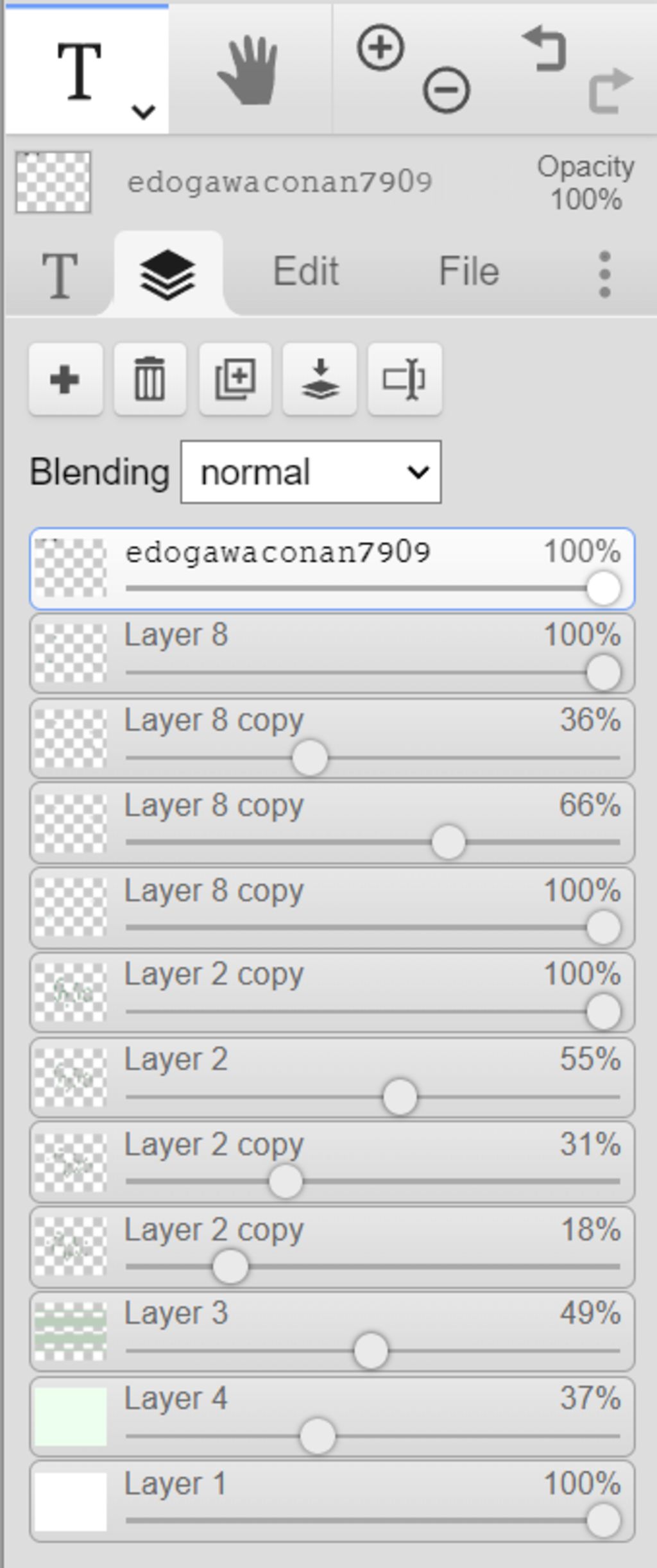Add a new layer with plus button
The height and width of the screenshot is (1568, 657).
coord(65,379)
